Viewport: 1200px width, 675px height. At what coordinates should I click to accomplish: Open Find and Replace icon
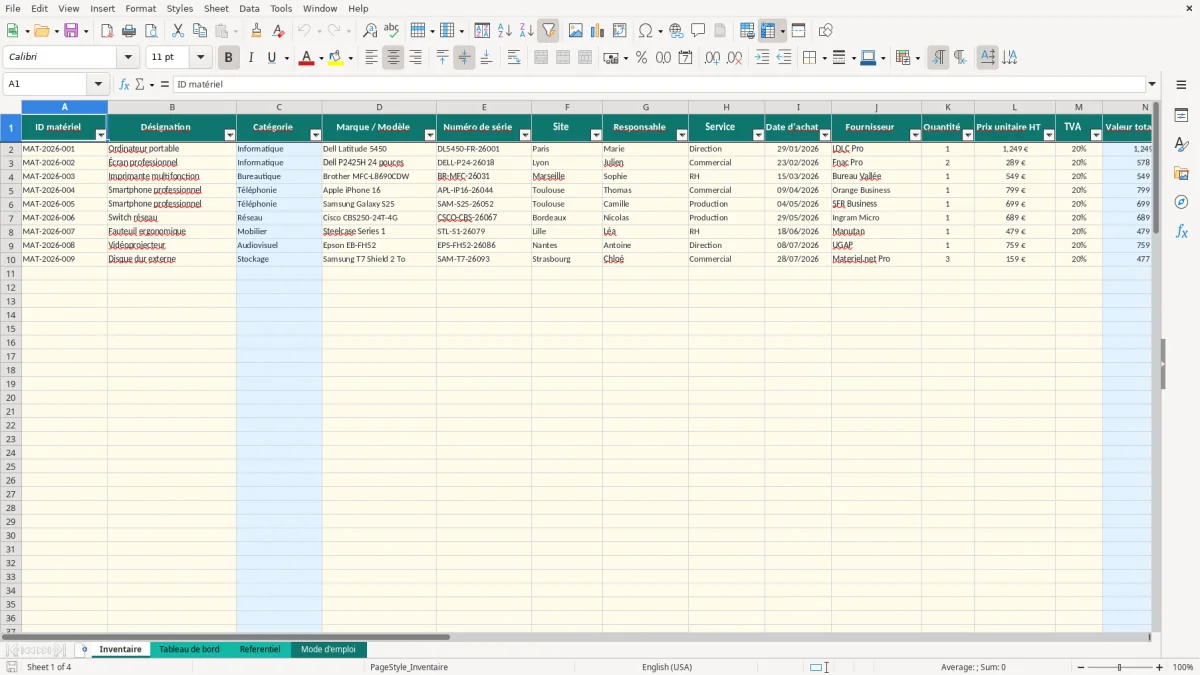point(370,31)
